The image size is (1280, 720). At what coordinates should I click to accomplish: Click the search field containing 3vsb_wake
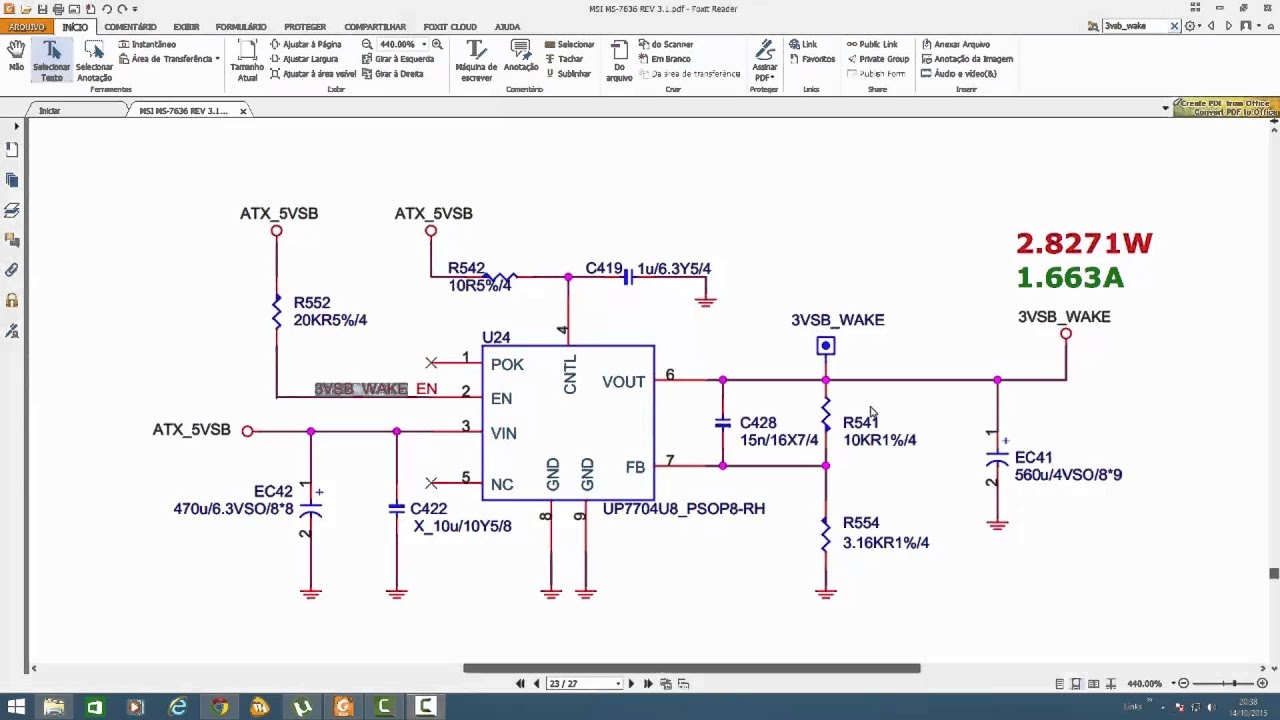(1134, 26)
